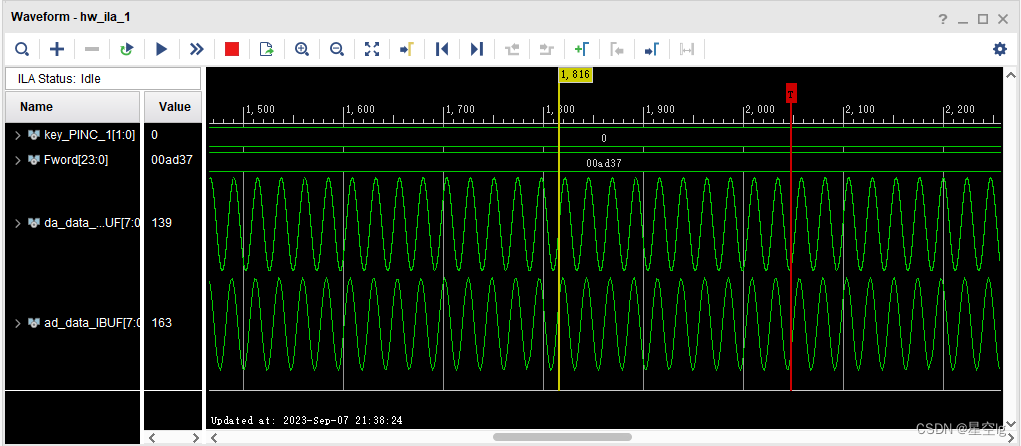Click the waveform horizontal scrollbar thumb
Viewport: 1021px width, 446px height.
pyautogui.click(x=562, y=438)
